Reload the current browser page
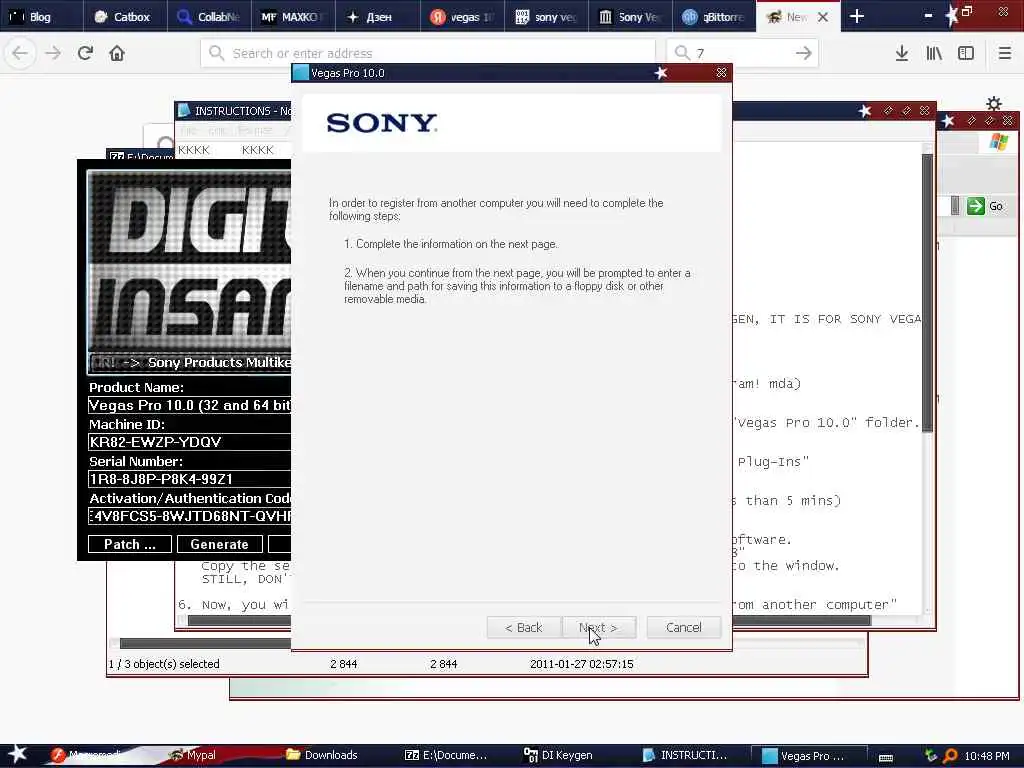Screen dimensions: 1024x768 pos(85,53)
